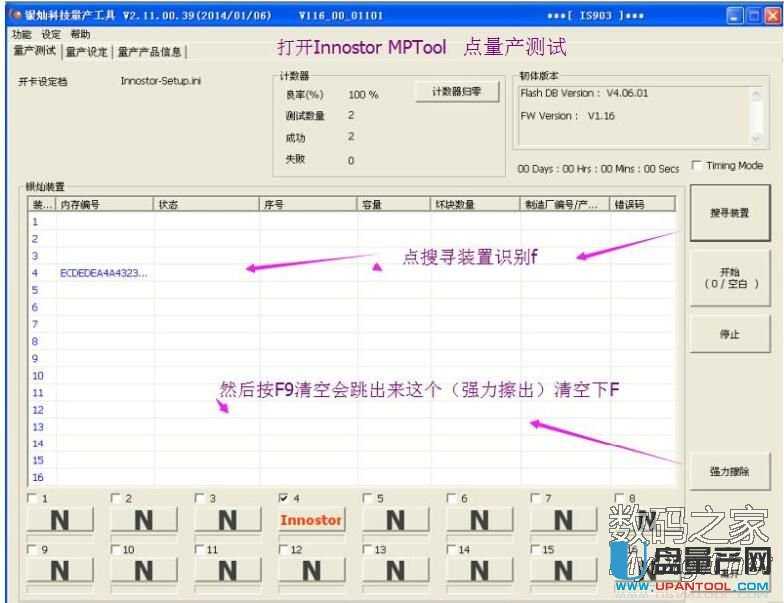Click the Innostor-Setup.ini file name
The height and width of the screenshot is (603, 784).
click(x=160, y=81)
